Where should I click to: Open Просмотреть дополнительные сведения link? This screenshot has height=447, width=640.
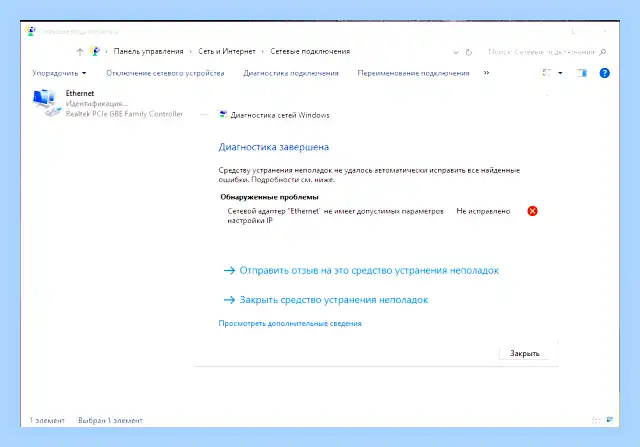click(x=290, y=323)
